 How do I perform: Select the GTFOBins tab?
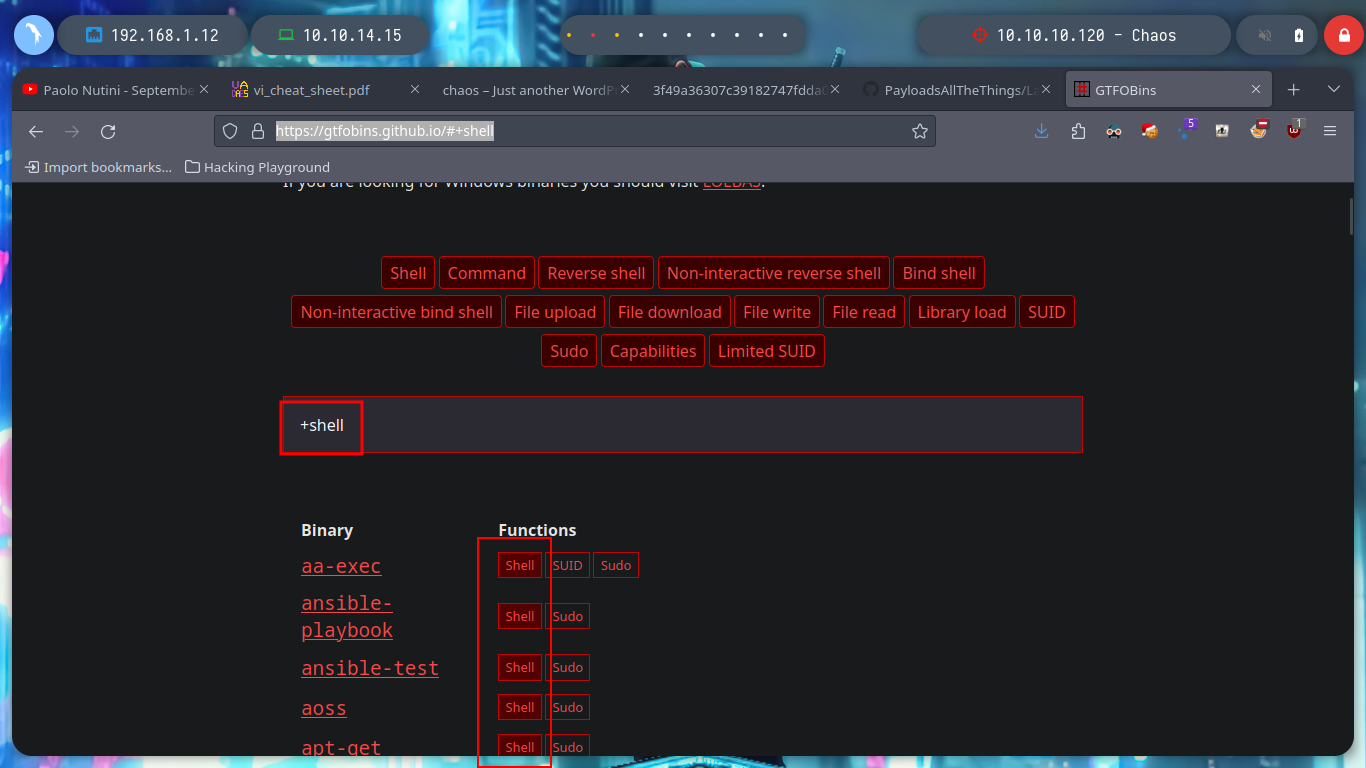pyautogui.click(x=1168, y=90)
